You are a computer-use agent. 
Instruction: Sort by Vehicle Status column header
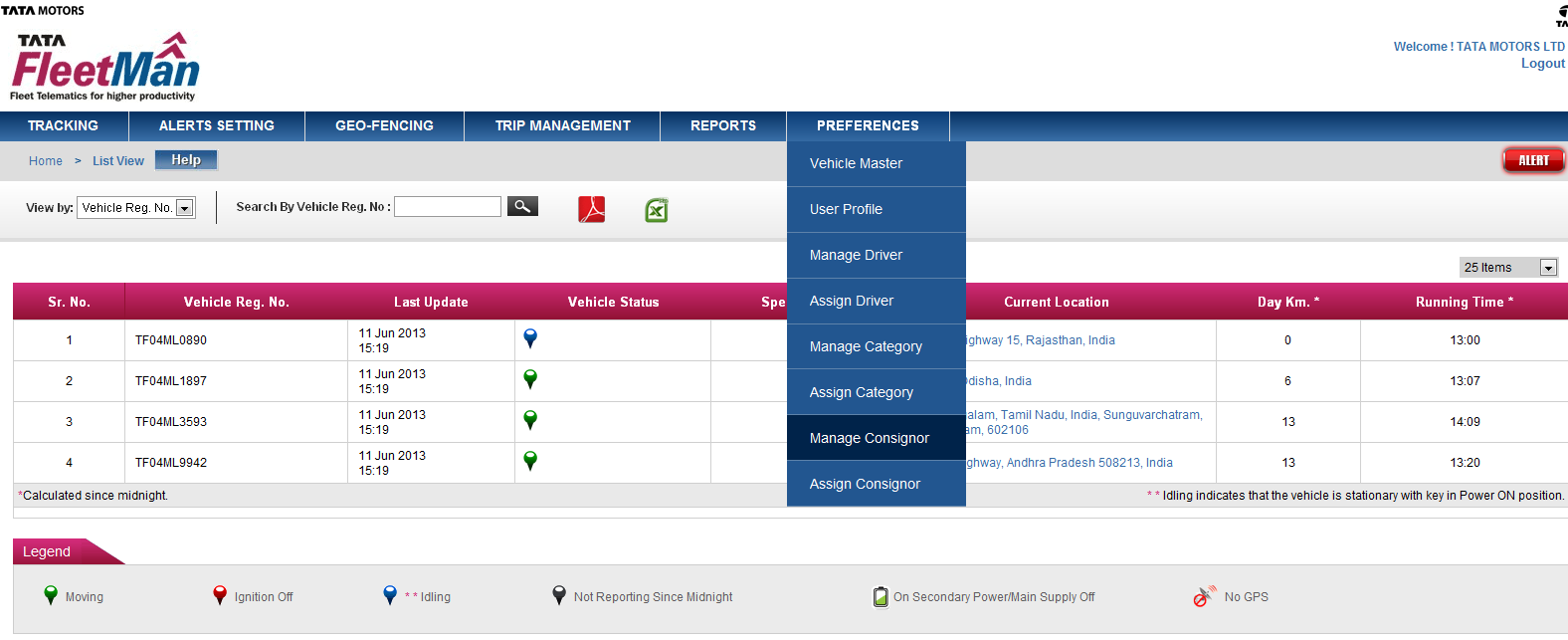613,302
